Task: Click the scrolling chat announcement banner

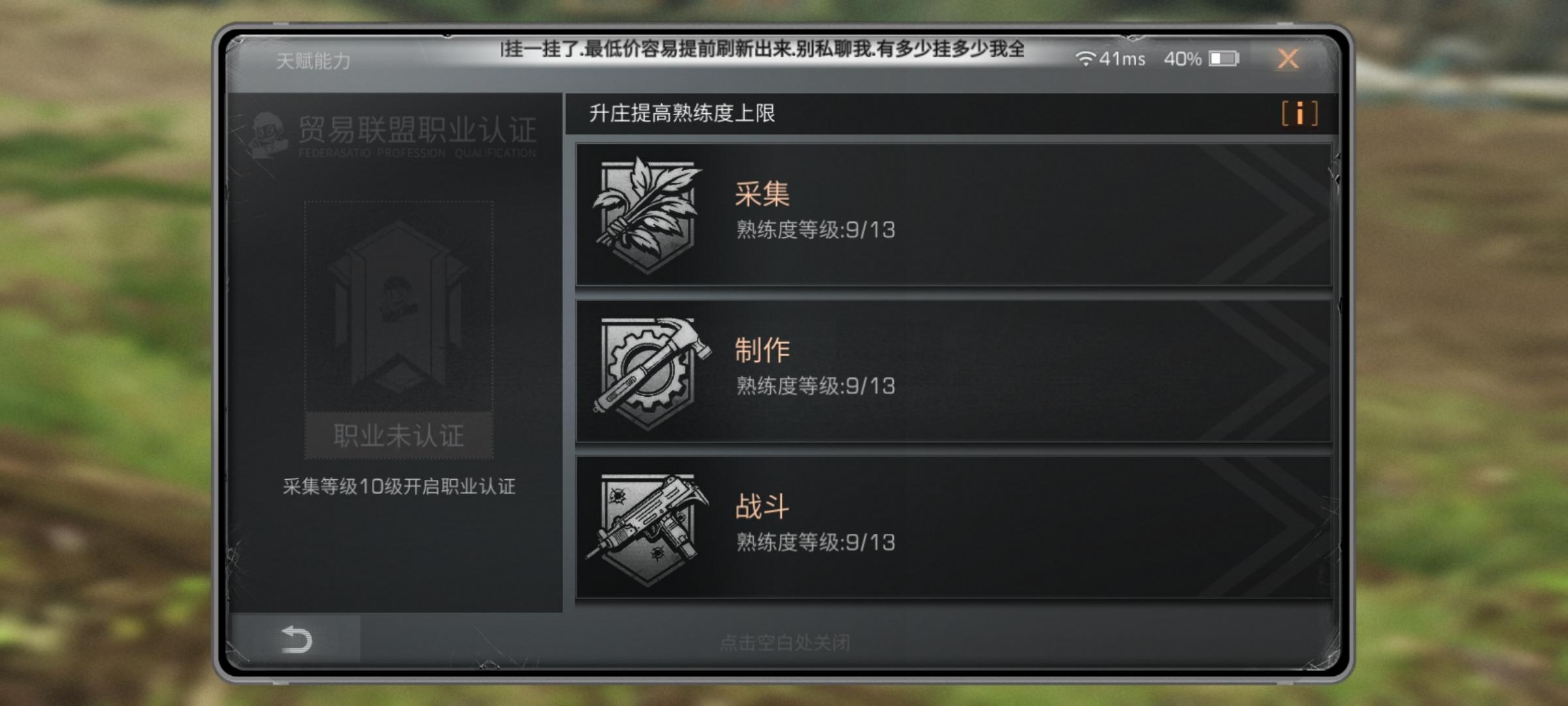Action: [762, 49]
